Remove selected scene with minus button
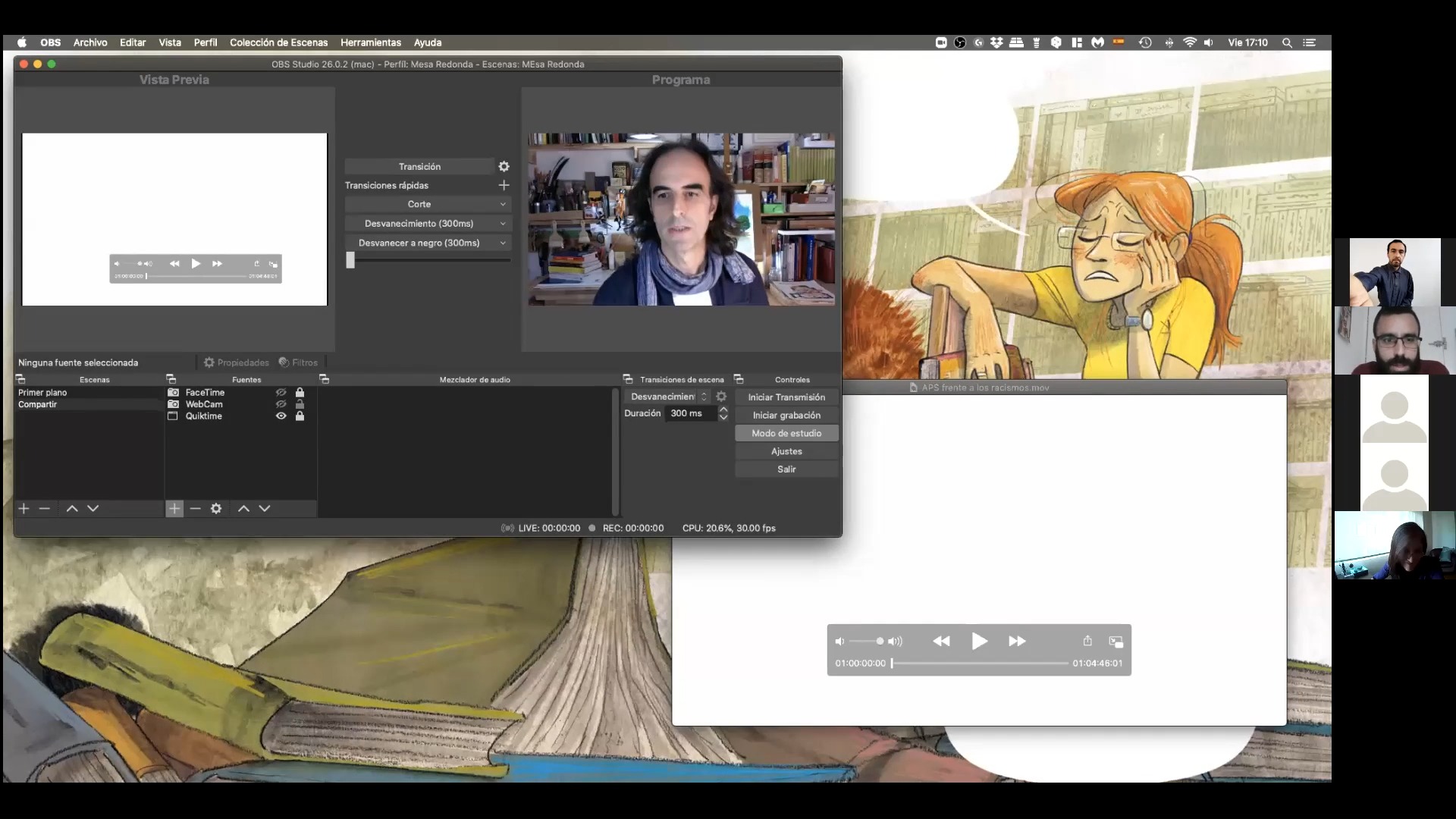1456x819 pixels. pos(44,508)
